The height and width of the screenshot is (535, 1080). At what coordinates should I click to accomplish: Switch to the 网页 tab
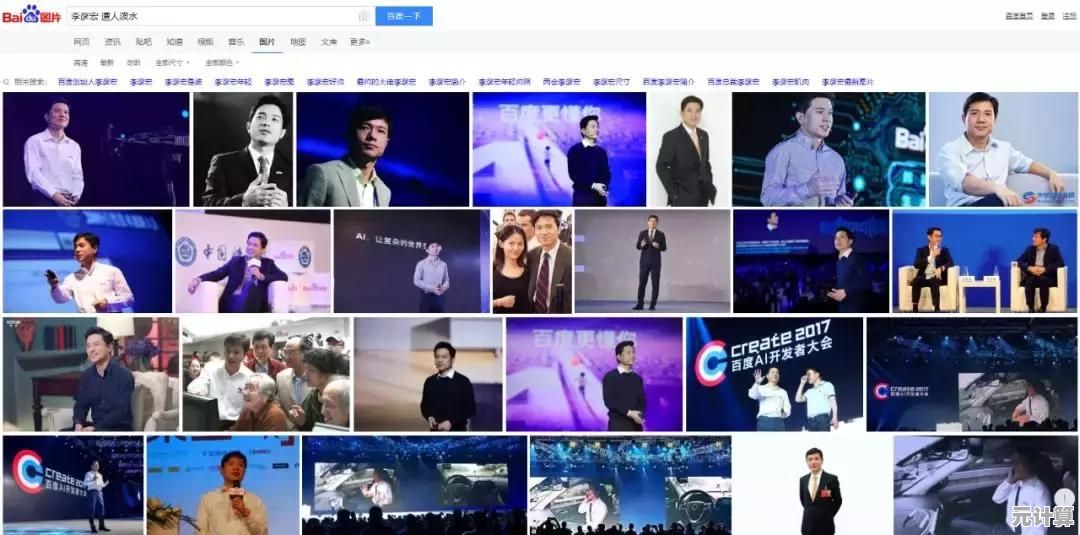pyautogui.click(x=81, y=42)
